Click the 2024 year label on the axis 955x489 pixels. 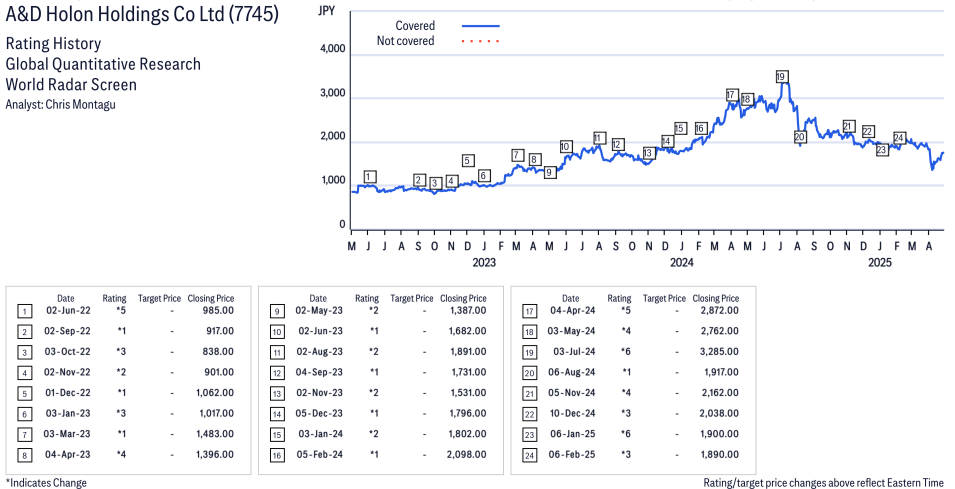click(682, 262)
